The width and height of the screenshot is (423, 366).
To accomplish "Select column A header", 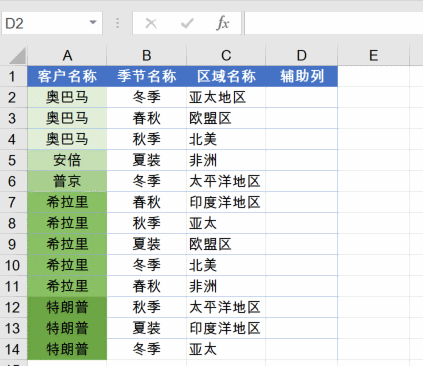I will pyautogui.click(x=67, y=55).
